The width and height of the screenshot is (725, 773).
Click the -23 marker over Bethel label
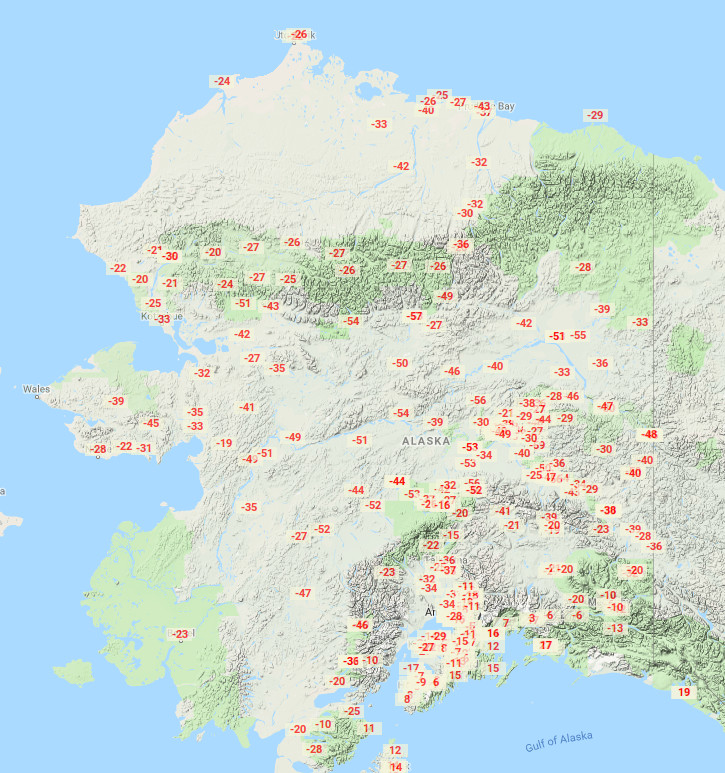click(180, 634)
